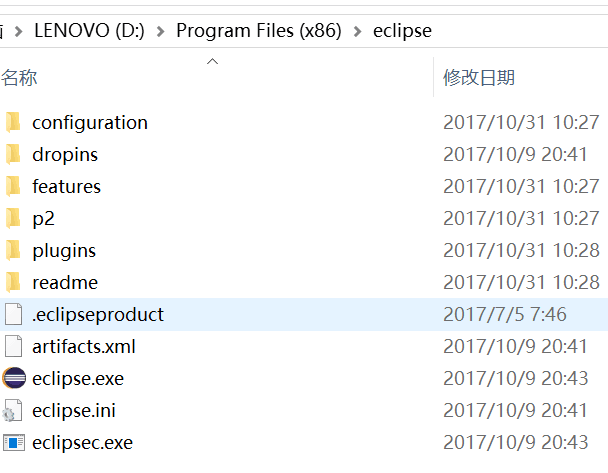This screenshot has width=608, height=473.
Task: Select the plugins folder icon
Action: pos(13,250)
